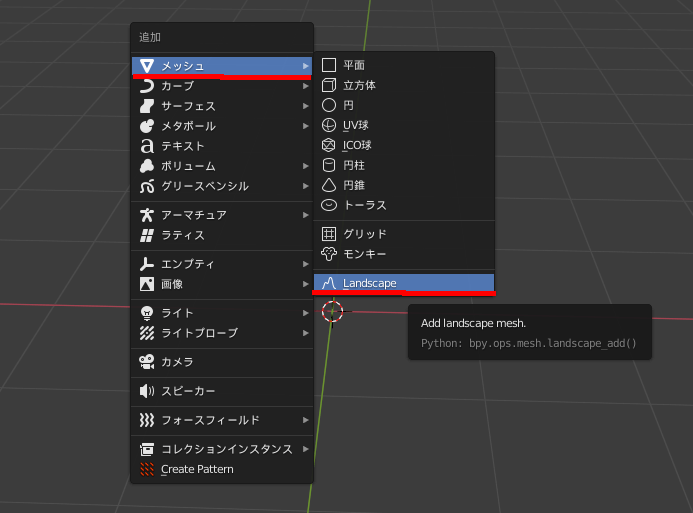Choose the カメラ label
This screenshot has height=513, width=693.
point(177,362)
